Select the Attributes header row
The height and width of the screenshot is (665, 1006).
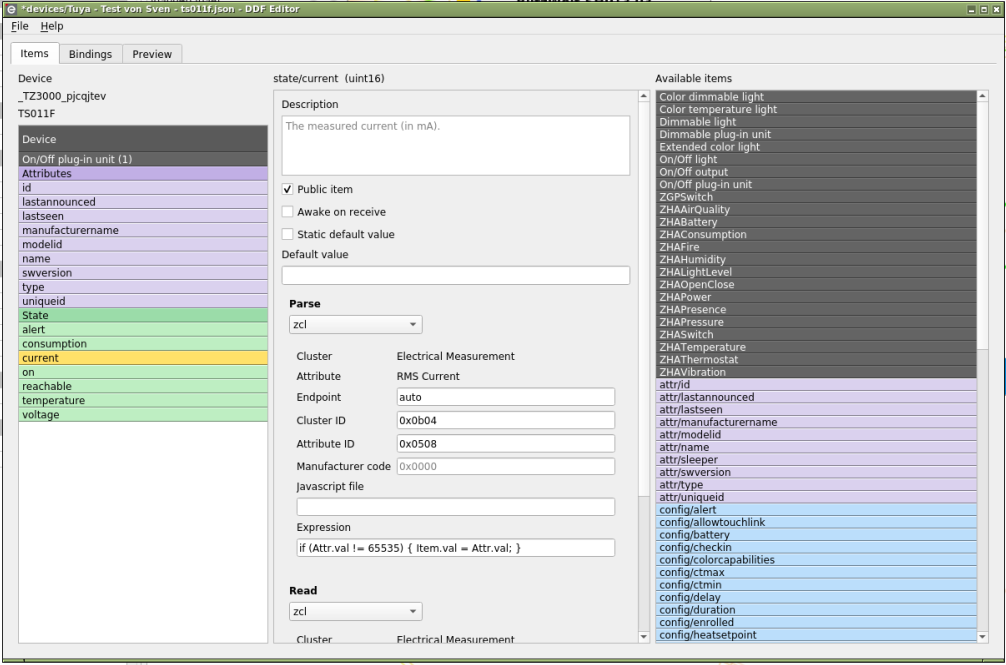pyautogui.click(x=143, y=174)
